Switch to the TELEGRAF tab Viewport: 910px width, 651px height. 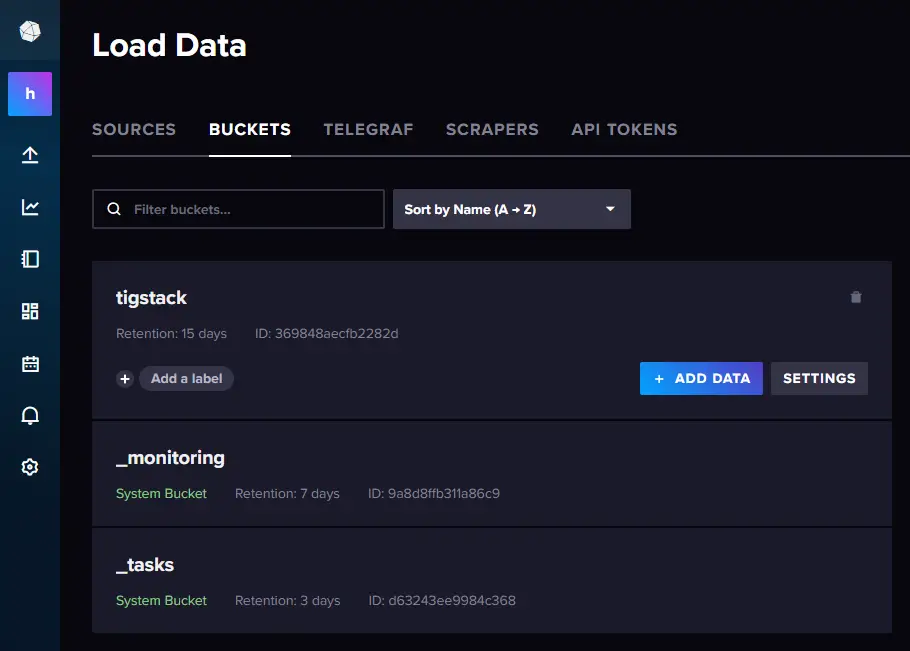coord(368,129)
